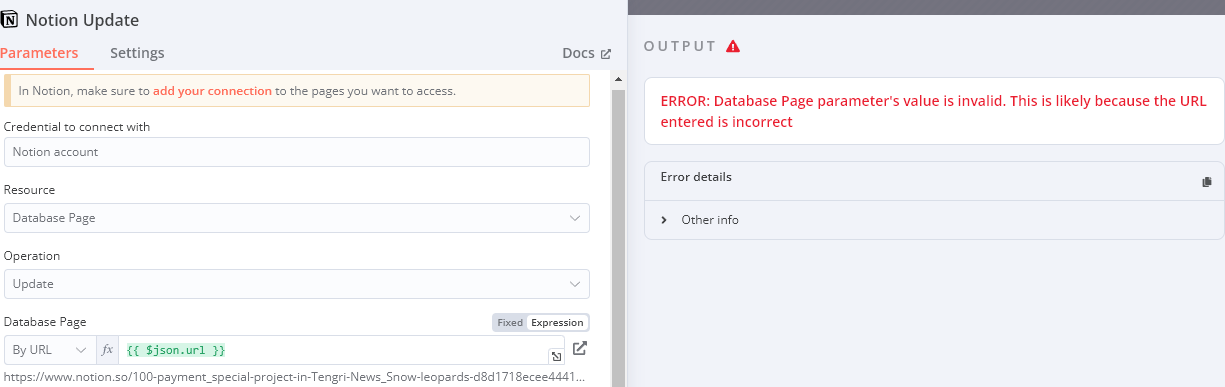Click the expression editor expand icon
The width and height of the screenshot is (1225, 387).
[556, 356]
